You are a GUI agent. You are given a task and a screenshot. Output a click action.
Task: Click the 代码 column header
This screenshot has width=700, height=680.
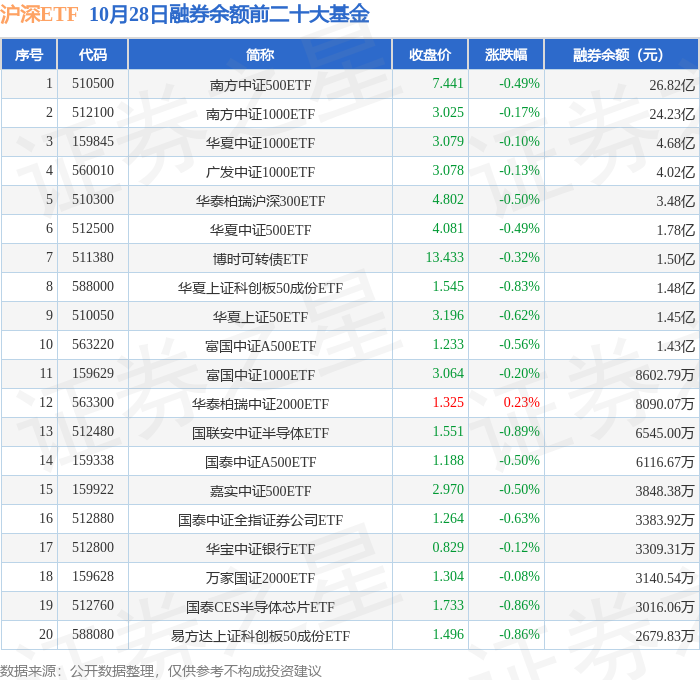point(93,54)
